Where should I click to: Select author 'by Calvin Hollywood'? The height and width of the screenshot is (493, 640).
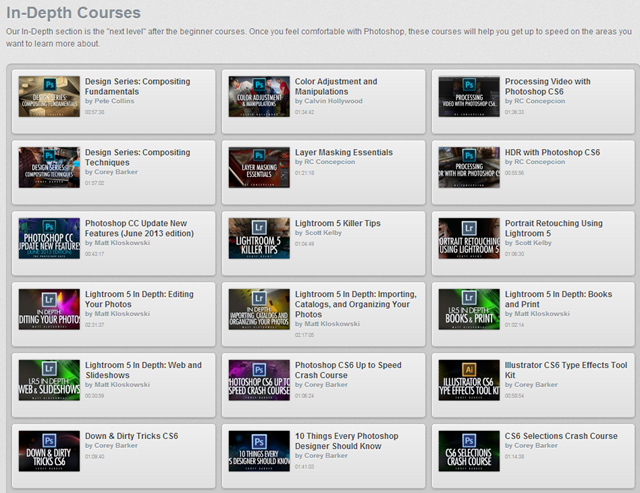[x=329, y=101]
